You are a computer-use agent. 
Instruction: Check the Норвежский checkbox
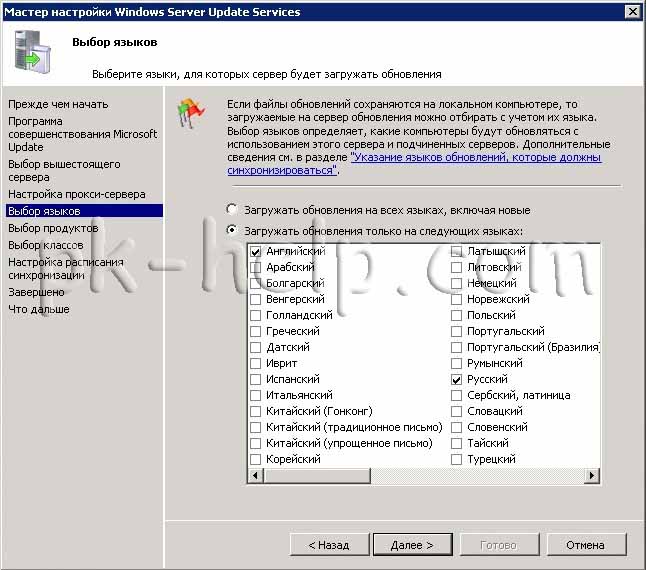click(456, 299)
